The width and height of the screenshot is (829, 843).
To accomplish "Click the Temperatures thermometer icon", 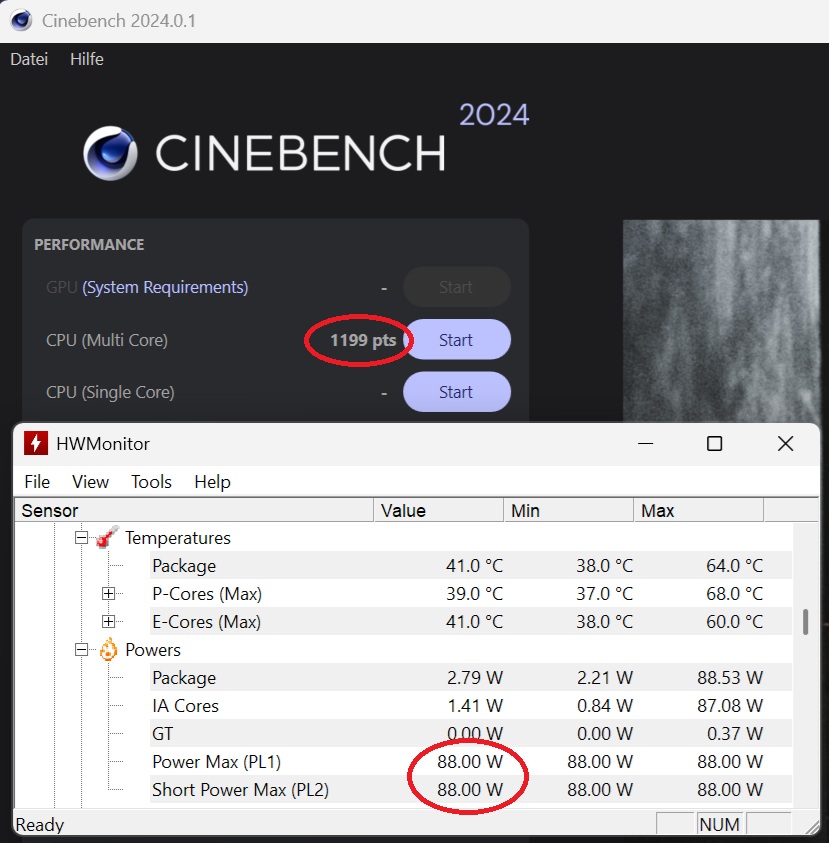I will 108,537.
